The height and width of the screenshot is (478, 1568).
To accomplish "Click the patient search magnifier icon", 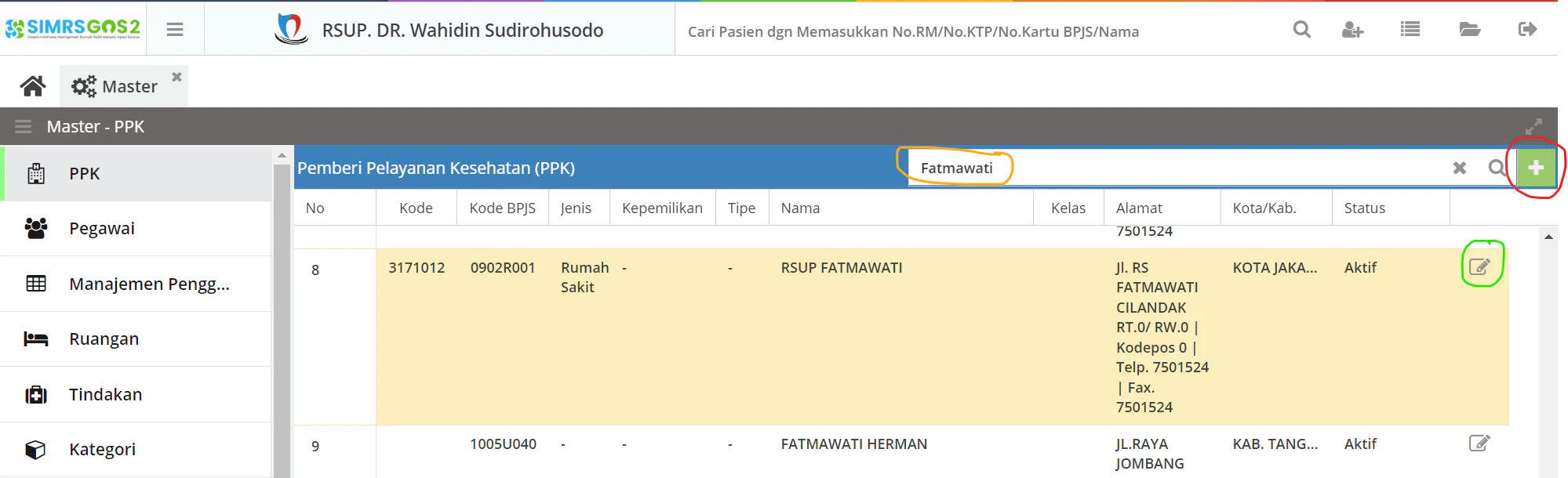I will click(1302, 30).
